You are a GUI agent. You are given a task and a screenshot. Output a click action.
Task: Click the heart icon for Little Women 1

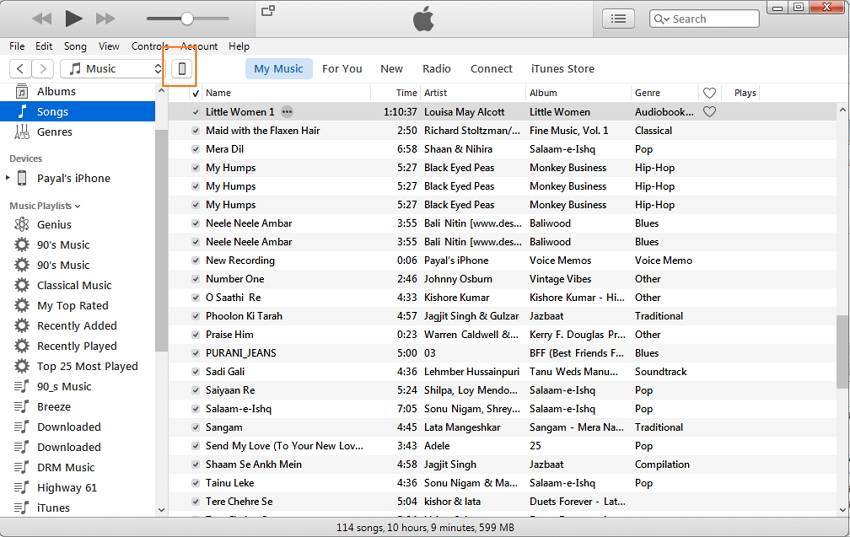[709, 112]
